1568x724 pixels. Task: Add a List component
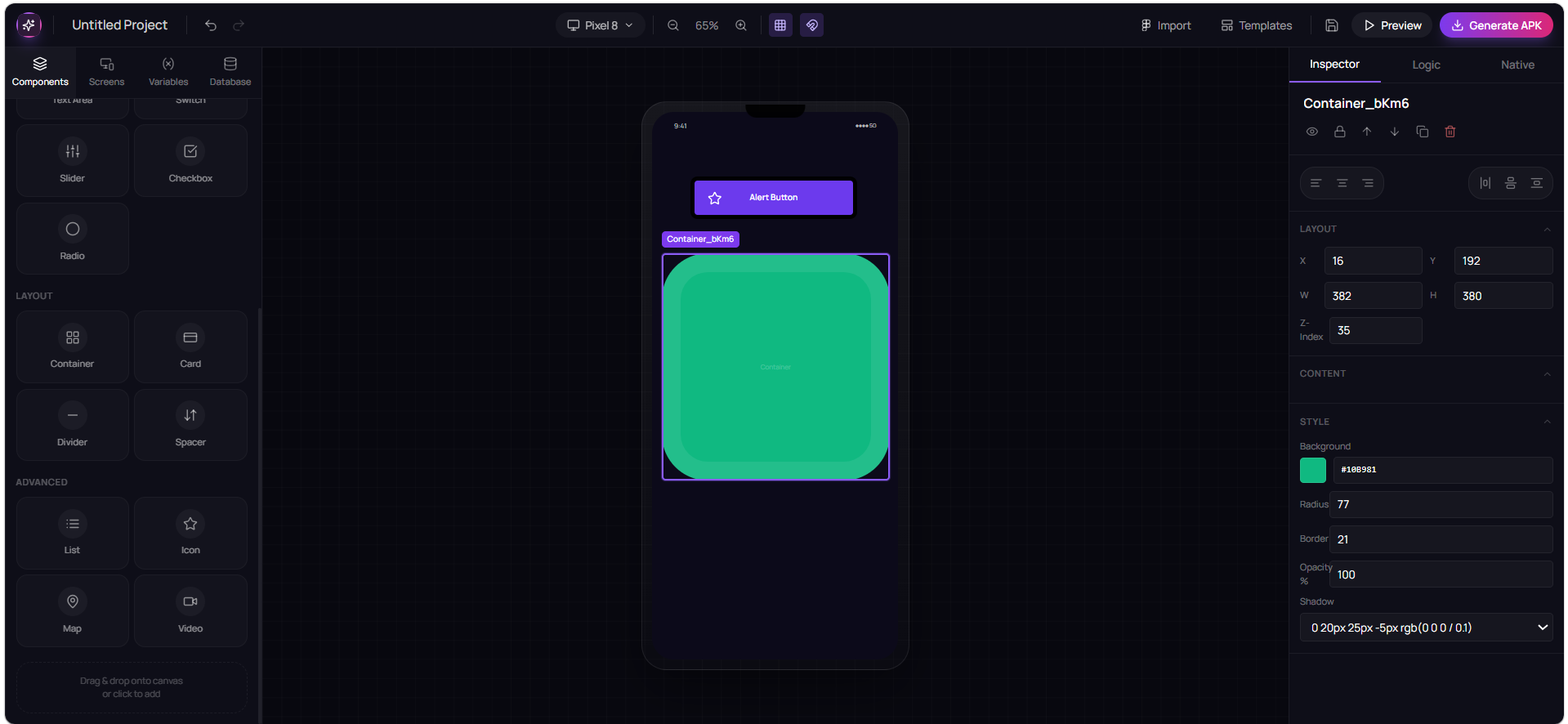(x=73, y=533)
